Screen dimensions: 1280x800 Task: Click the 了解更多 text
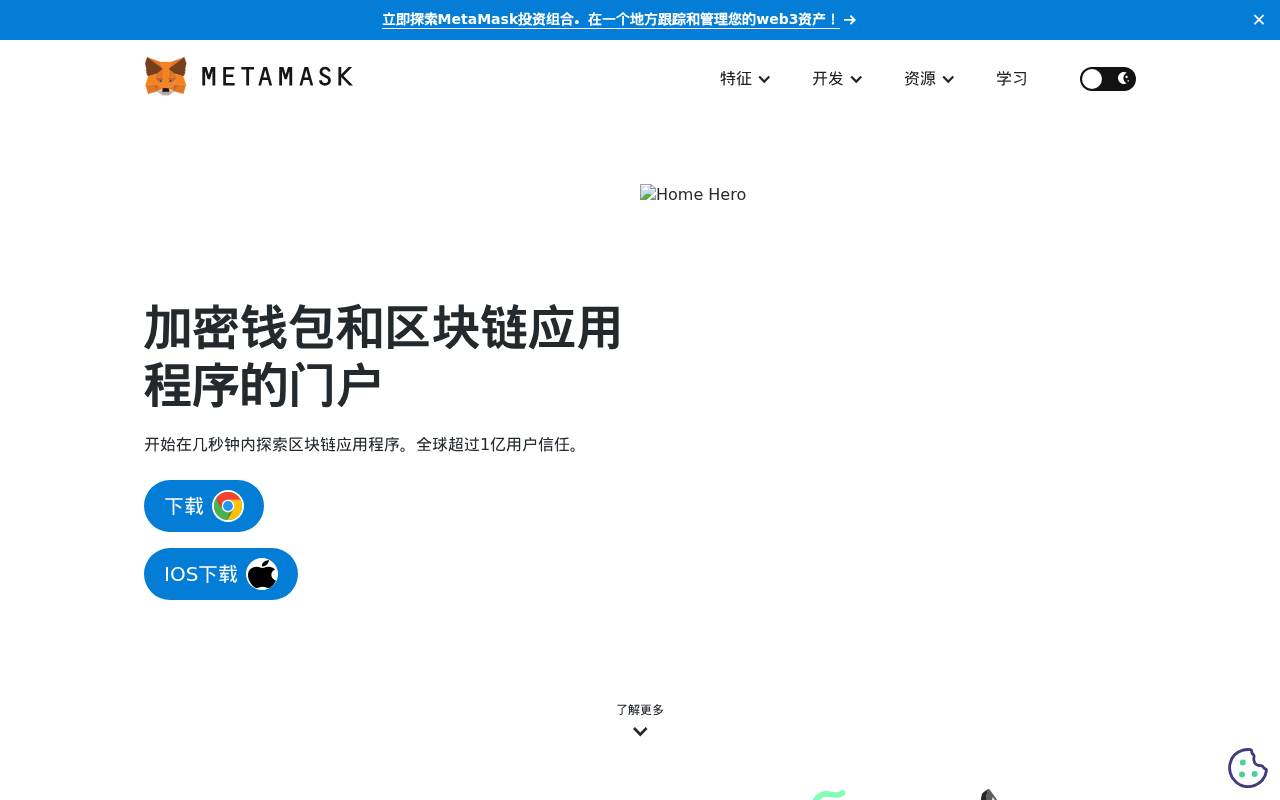[x=640, y=710]
